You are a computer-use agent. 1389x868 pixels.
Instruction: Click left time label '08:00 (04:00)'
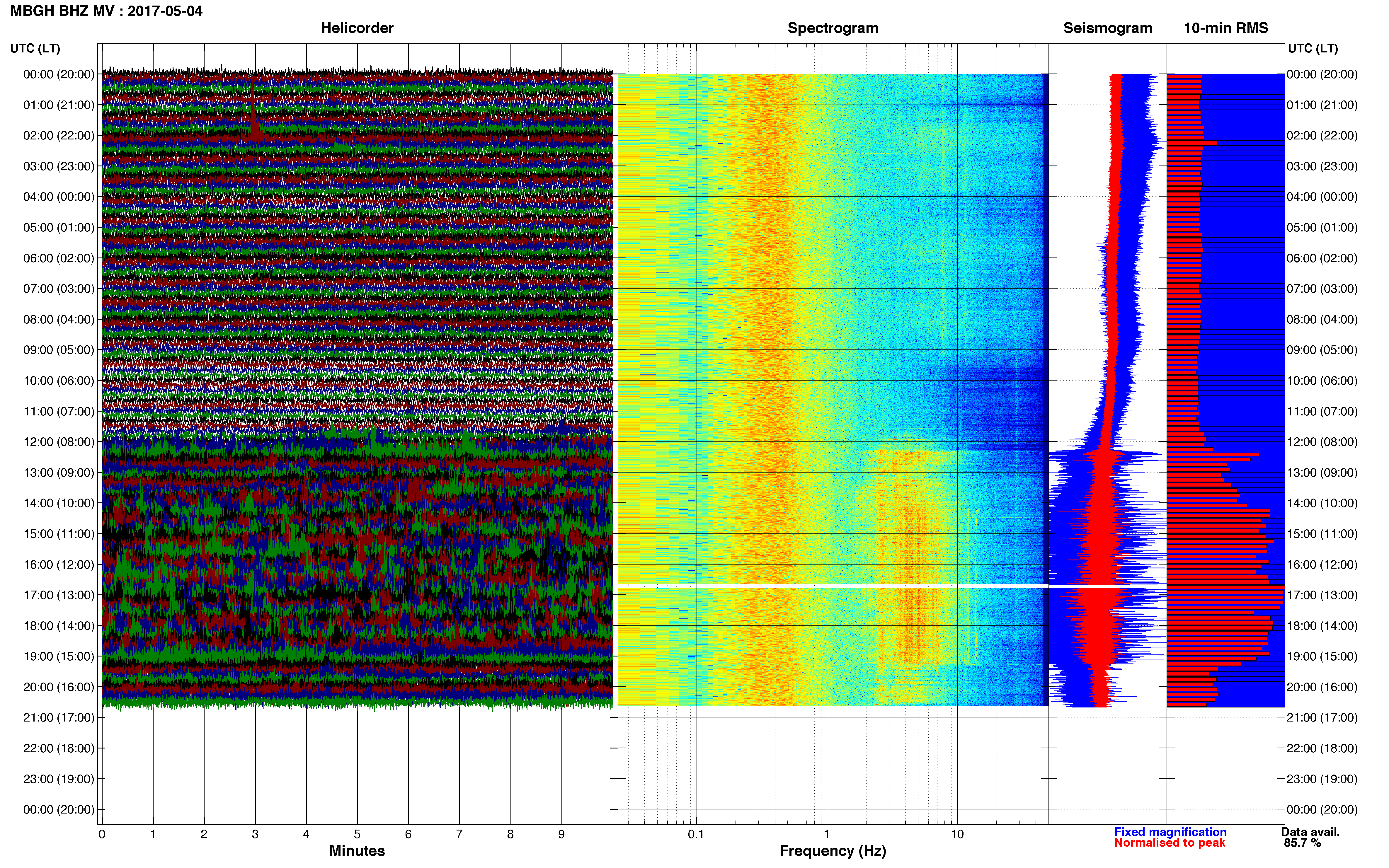(59, 319)
